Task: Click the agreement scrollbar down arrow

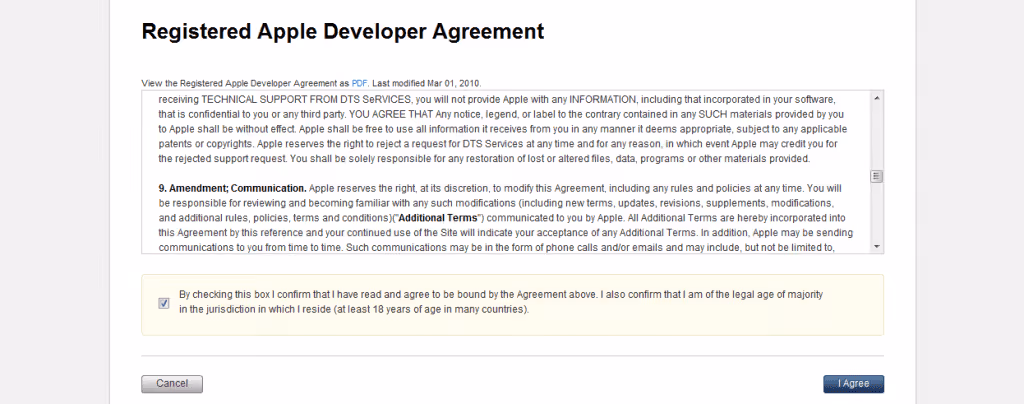Action: (x=877, y=247)
